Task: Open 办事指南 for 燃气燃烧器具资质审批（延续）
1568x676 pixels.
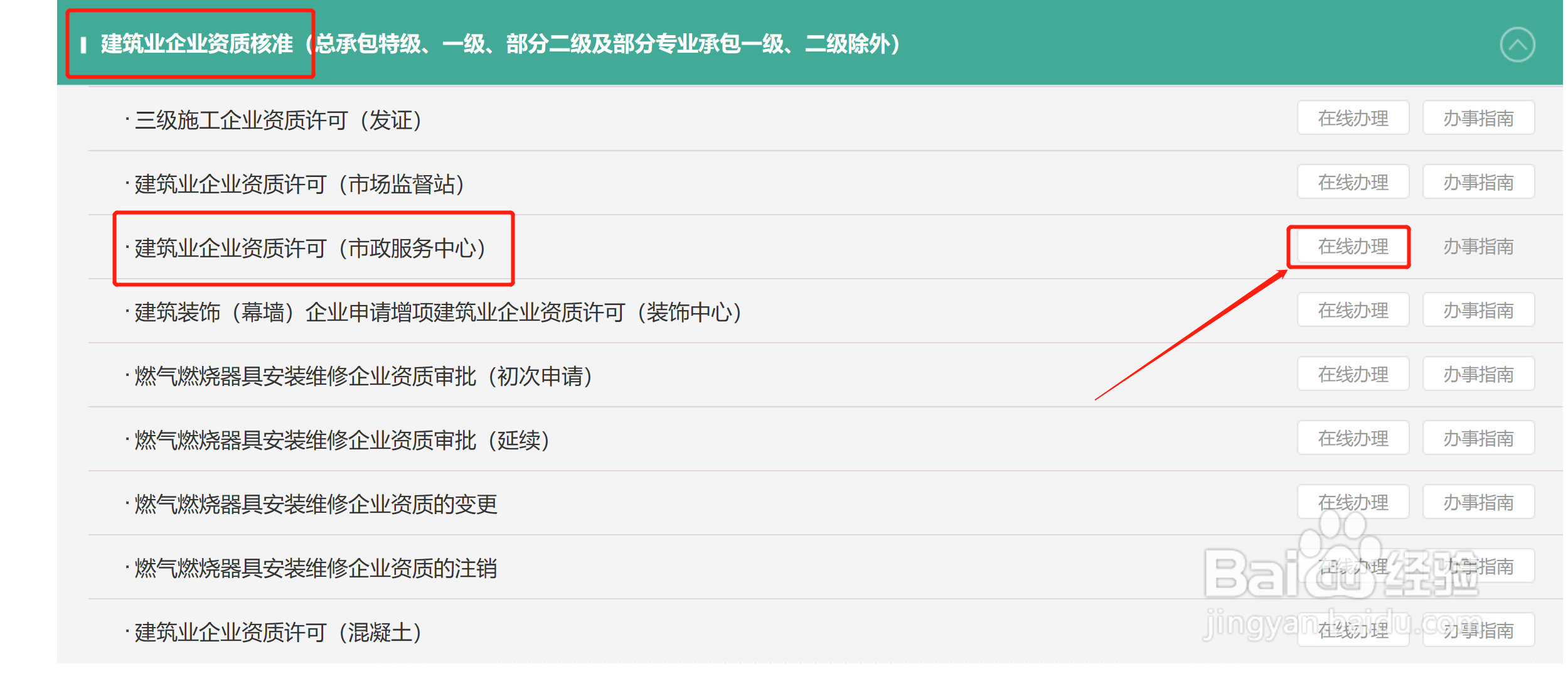Action: pos(1478,438)
